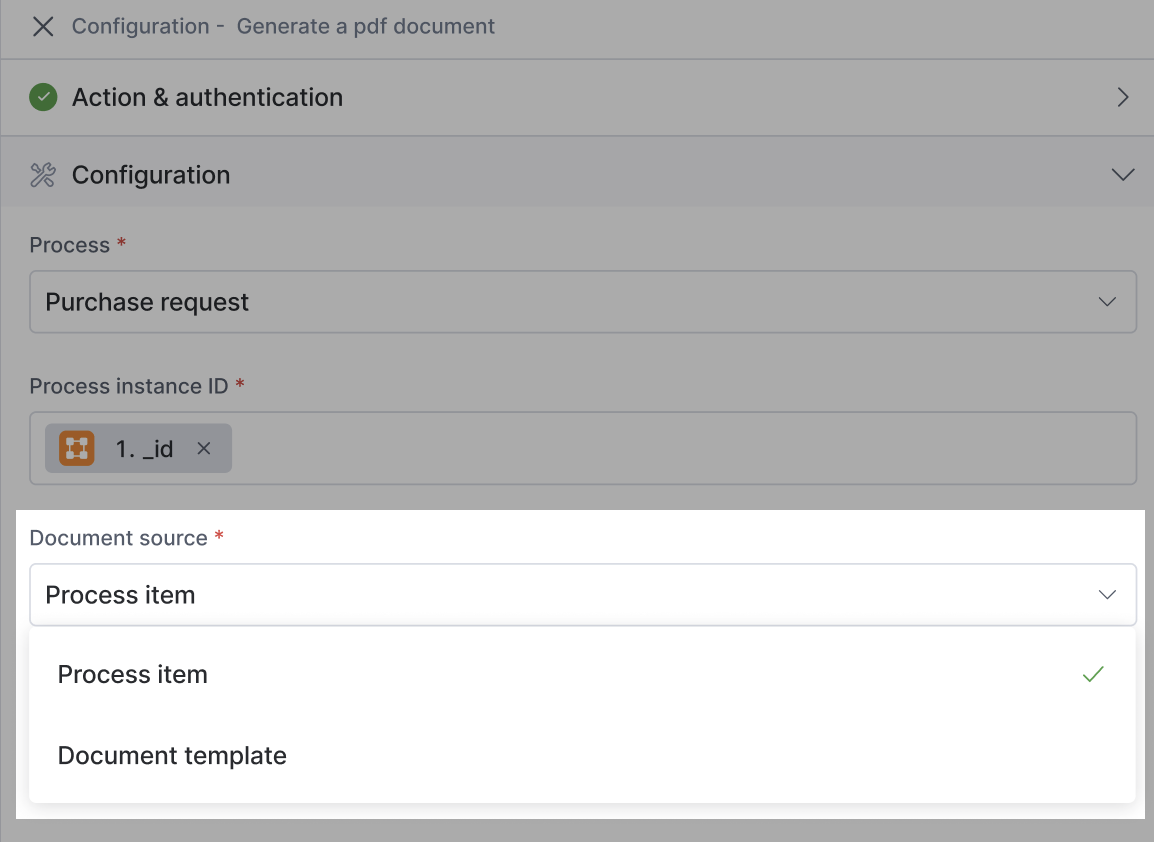Click the Generate a pdf document title
The image size is (1154, 842).
[366, 27]
